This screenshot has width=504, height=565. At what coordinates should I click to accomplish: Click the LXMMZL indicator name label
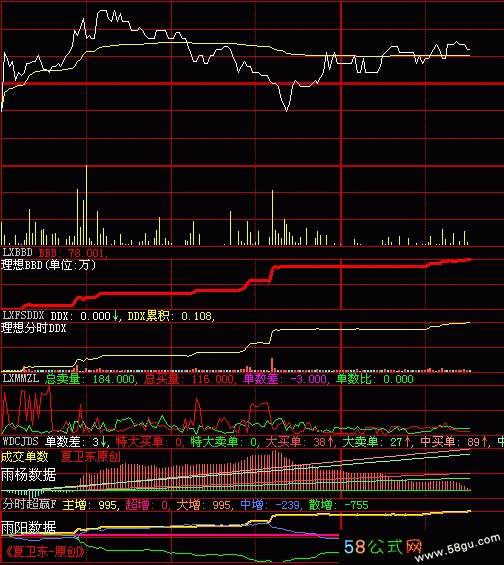21,378
